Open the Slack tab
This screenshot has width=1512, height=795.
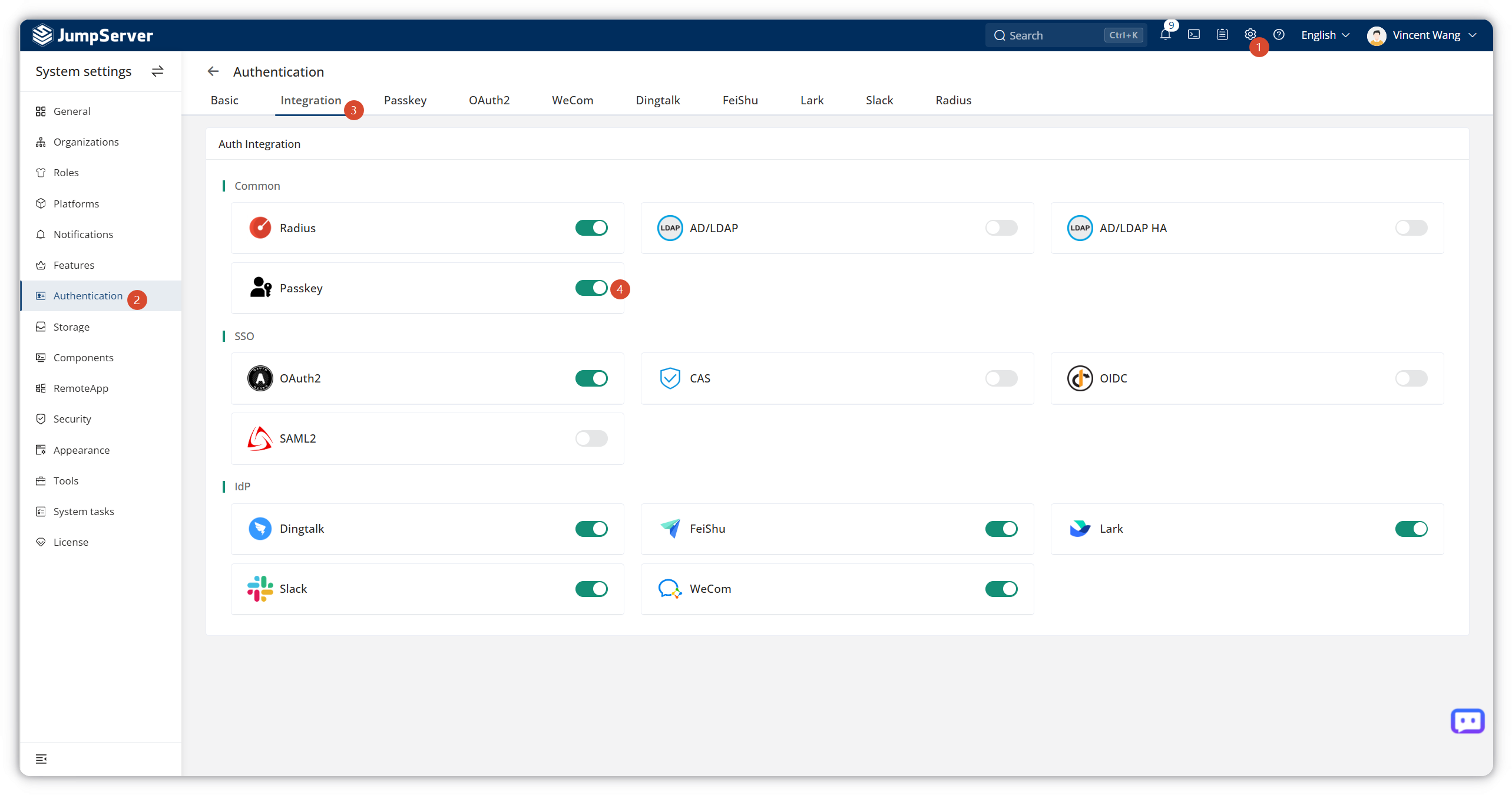(x=879, y=100)
